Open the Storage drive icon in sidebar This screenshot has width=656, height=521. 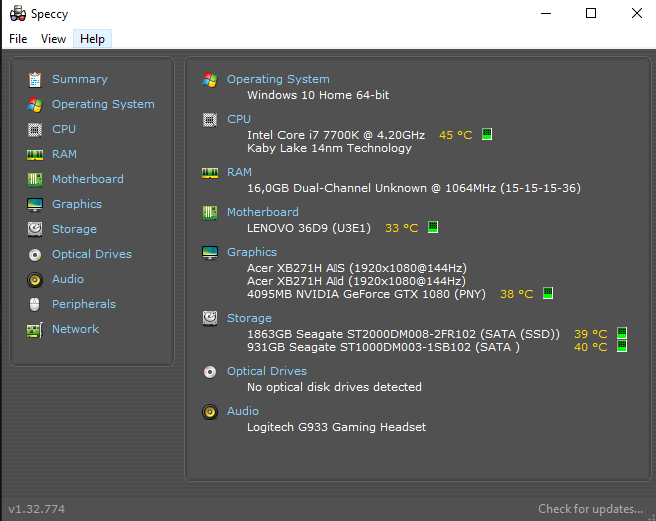pos(35,229)
